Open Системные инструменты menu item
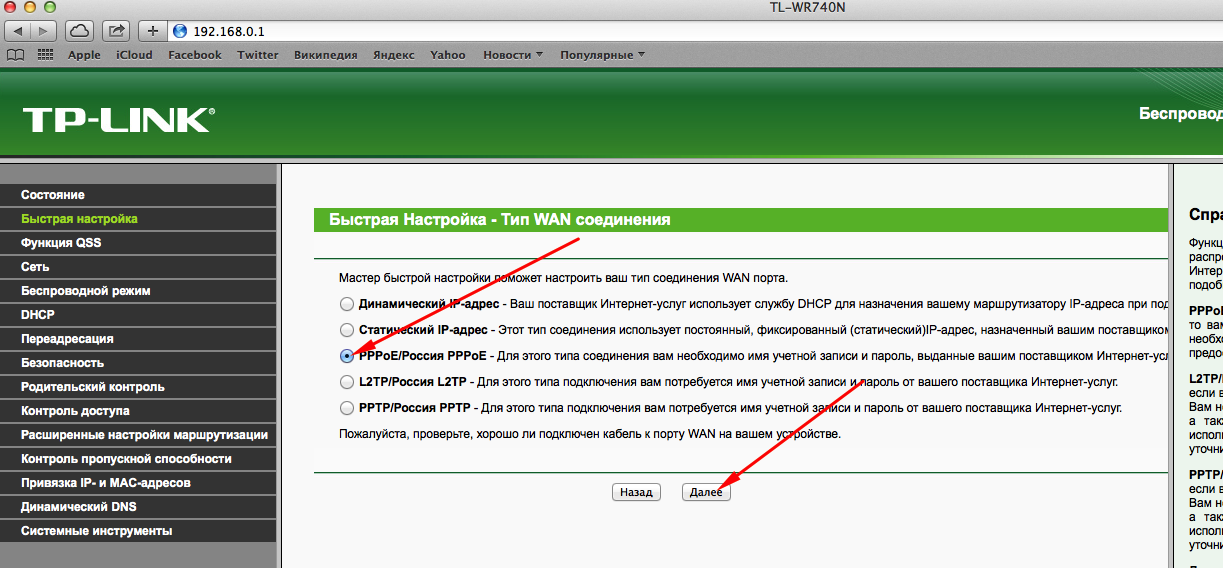The height and width of the screenshot is (568, 1223). click(x=138, y=530)
